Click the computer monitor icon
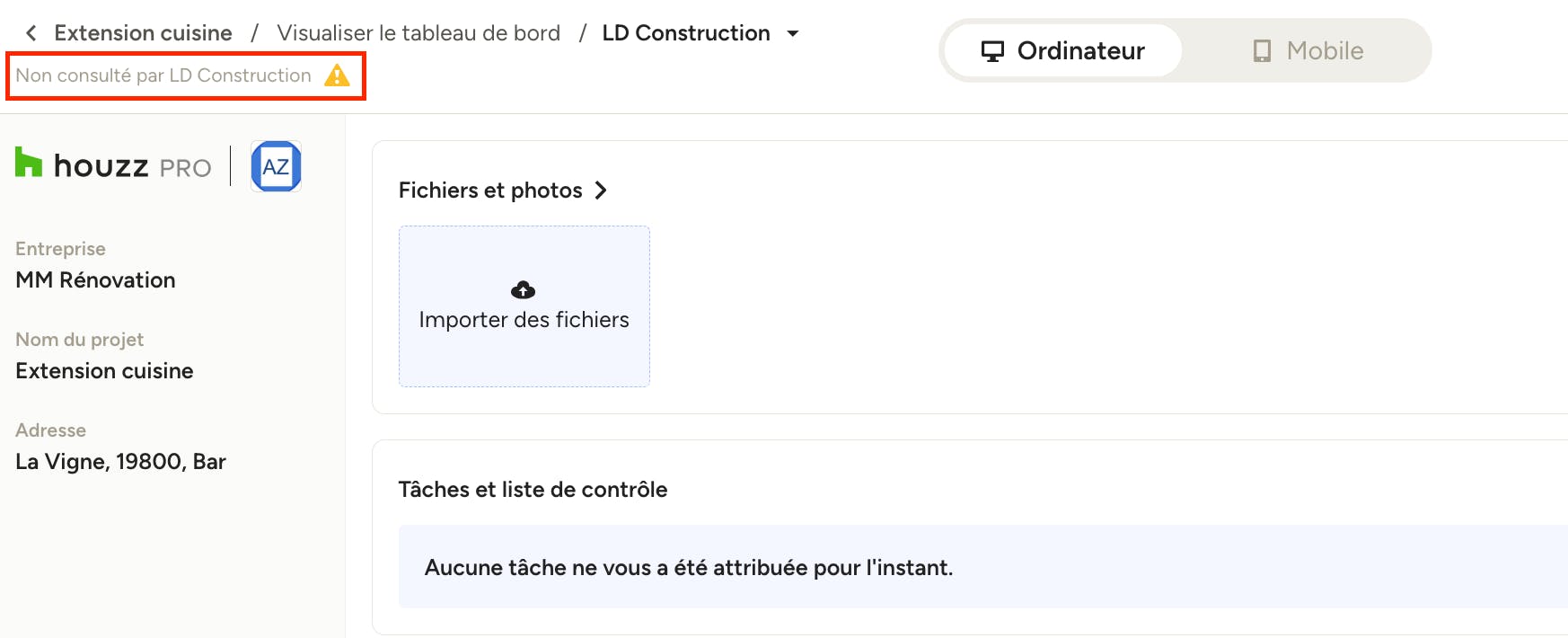The image size is (1568, 638). click(x=992, y=51)
